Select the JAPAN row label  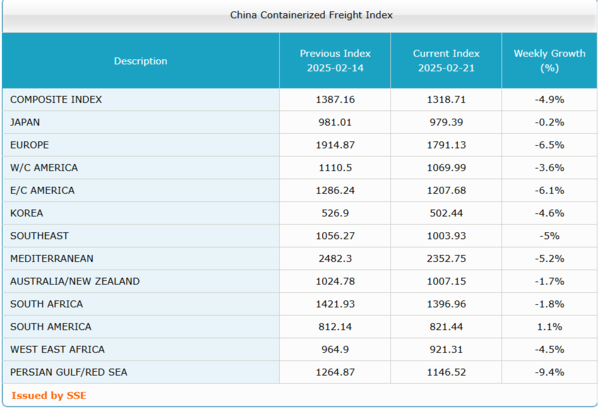pyautogui.click(x=25, y=122)
